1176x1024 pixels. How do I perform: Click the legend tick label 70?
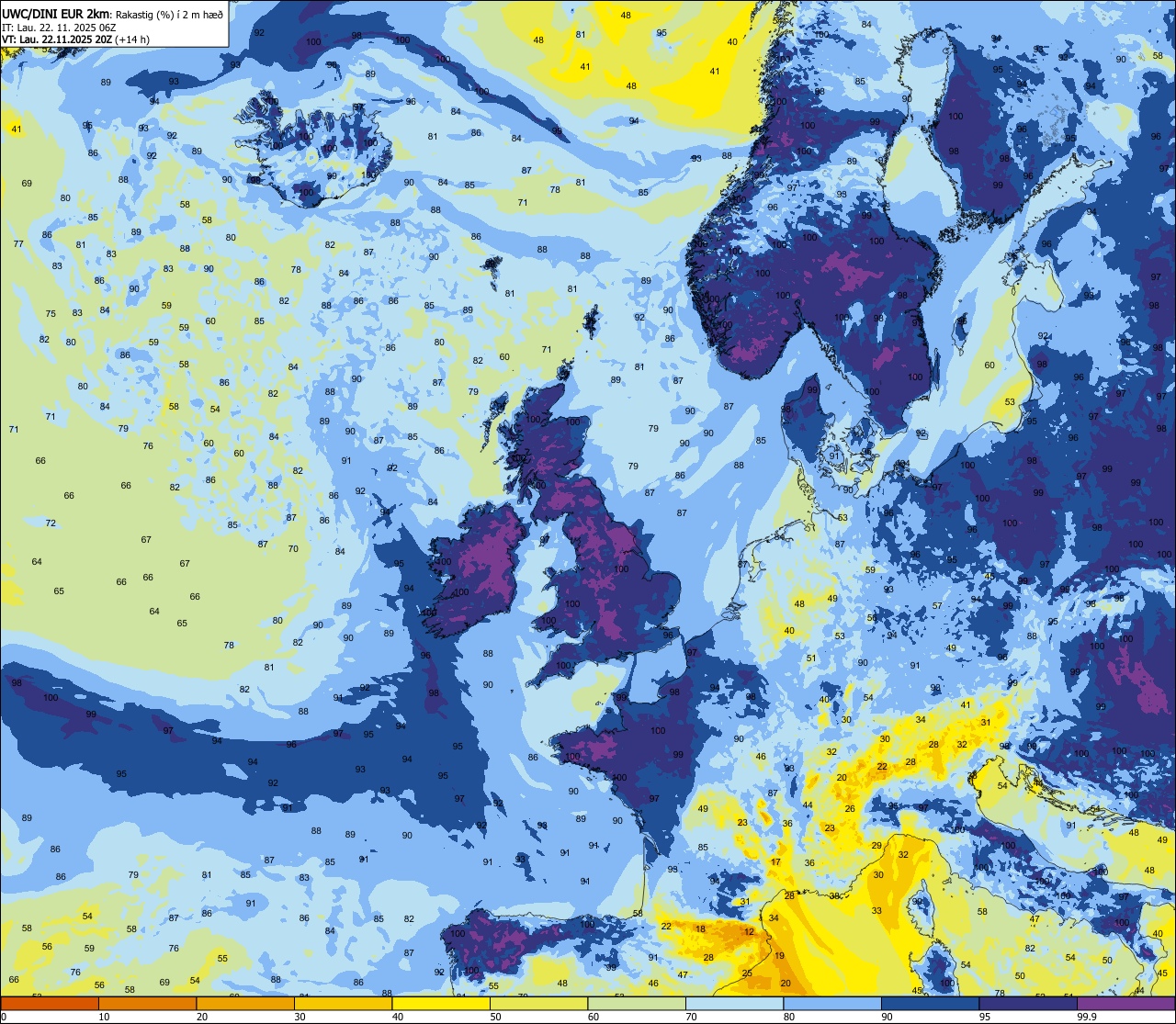[691, 1017]
